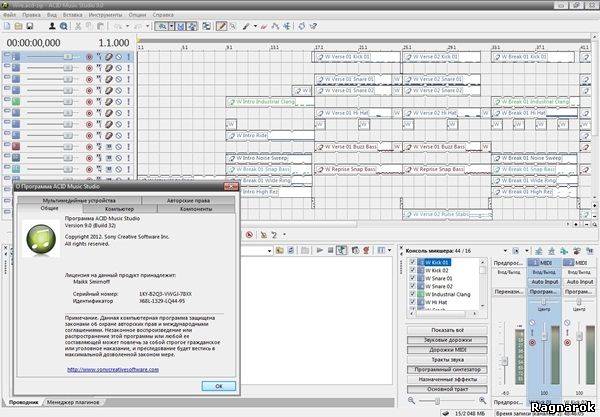Open the Paint tool dropdown arrow

(x=255, y=26)
